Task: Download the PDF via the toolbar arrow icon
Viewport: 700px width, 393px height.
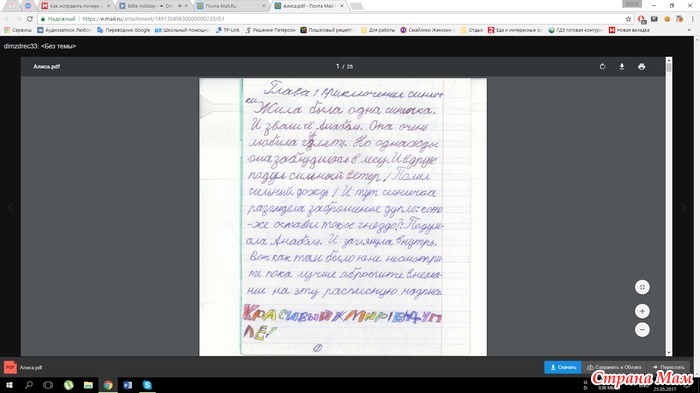Action: [622, 67]
